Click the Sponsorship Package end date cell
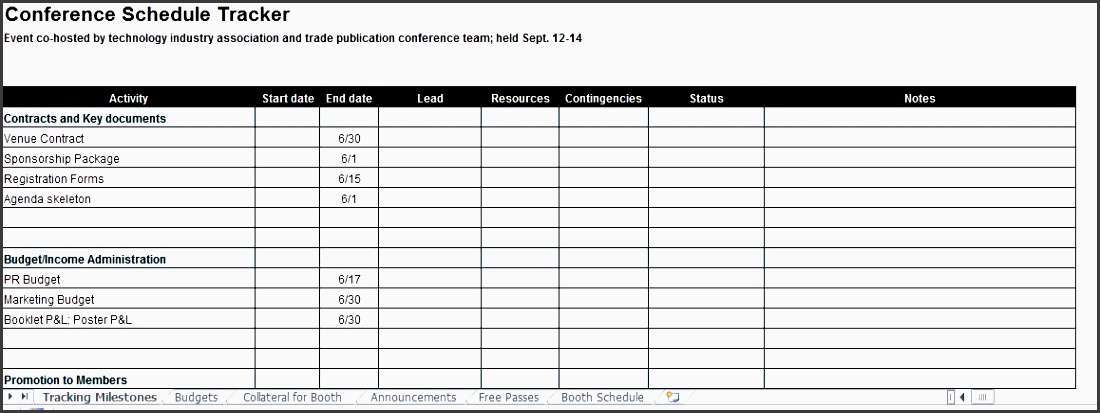The image size is (1100, 413). [x=349, y=159]
